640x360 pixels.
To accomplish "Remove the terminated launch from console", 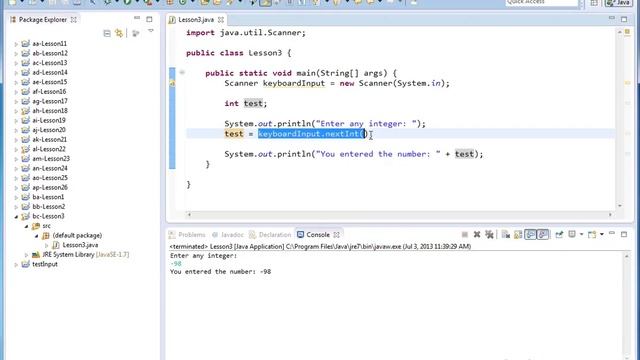I will coord(477,235).
